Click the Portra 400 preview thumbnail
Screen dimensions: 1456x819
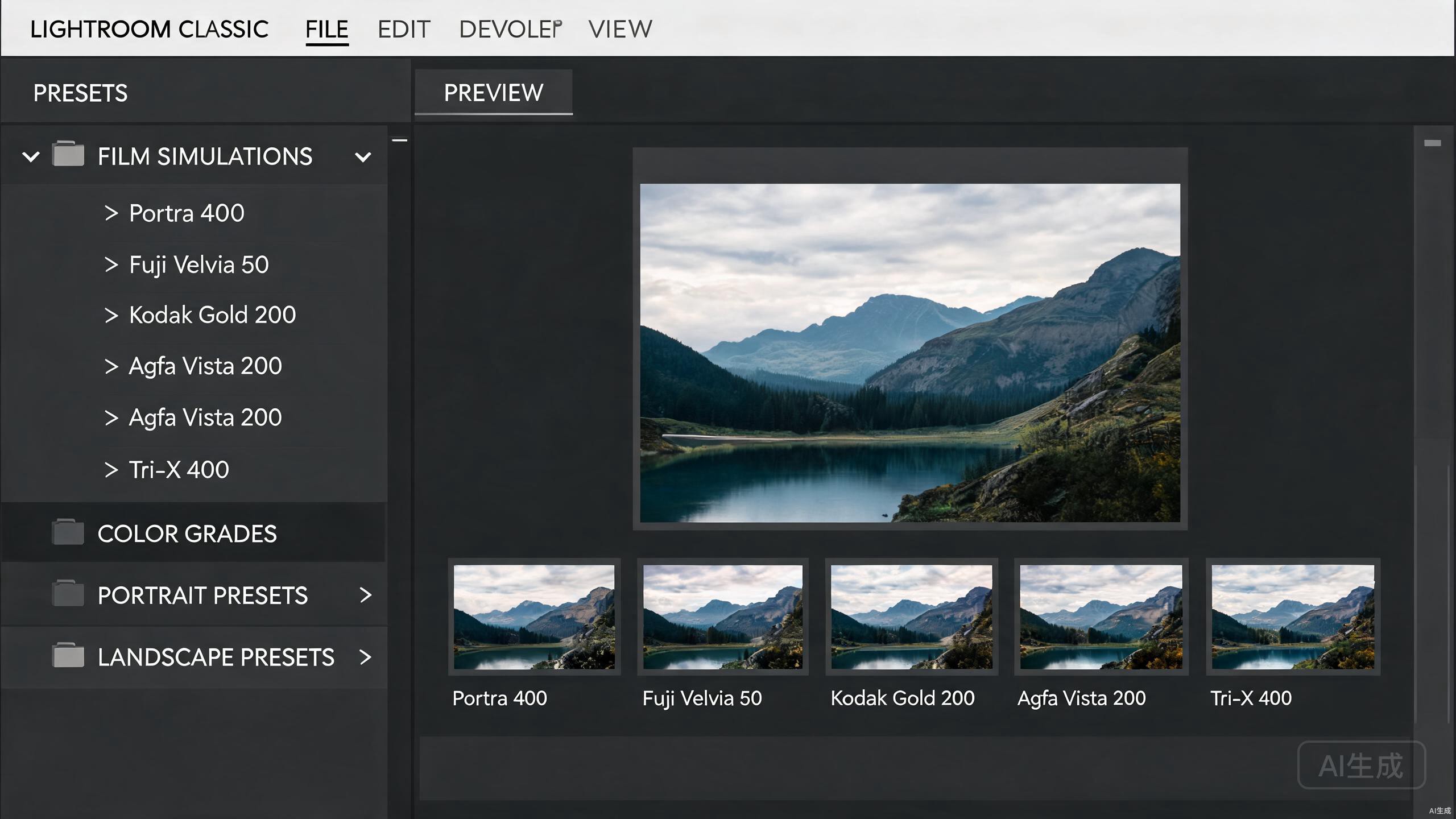point(534,617)
